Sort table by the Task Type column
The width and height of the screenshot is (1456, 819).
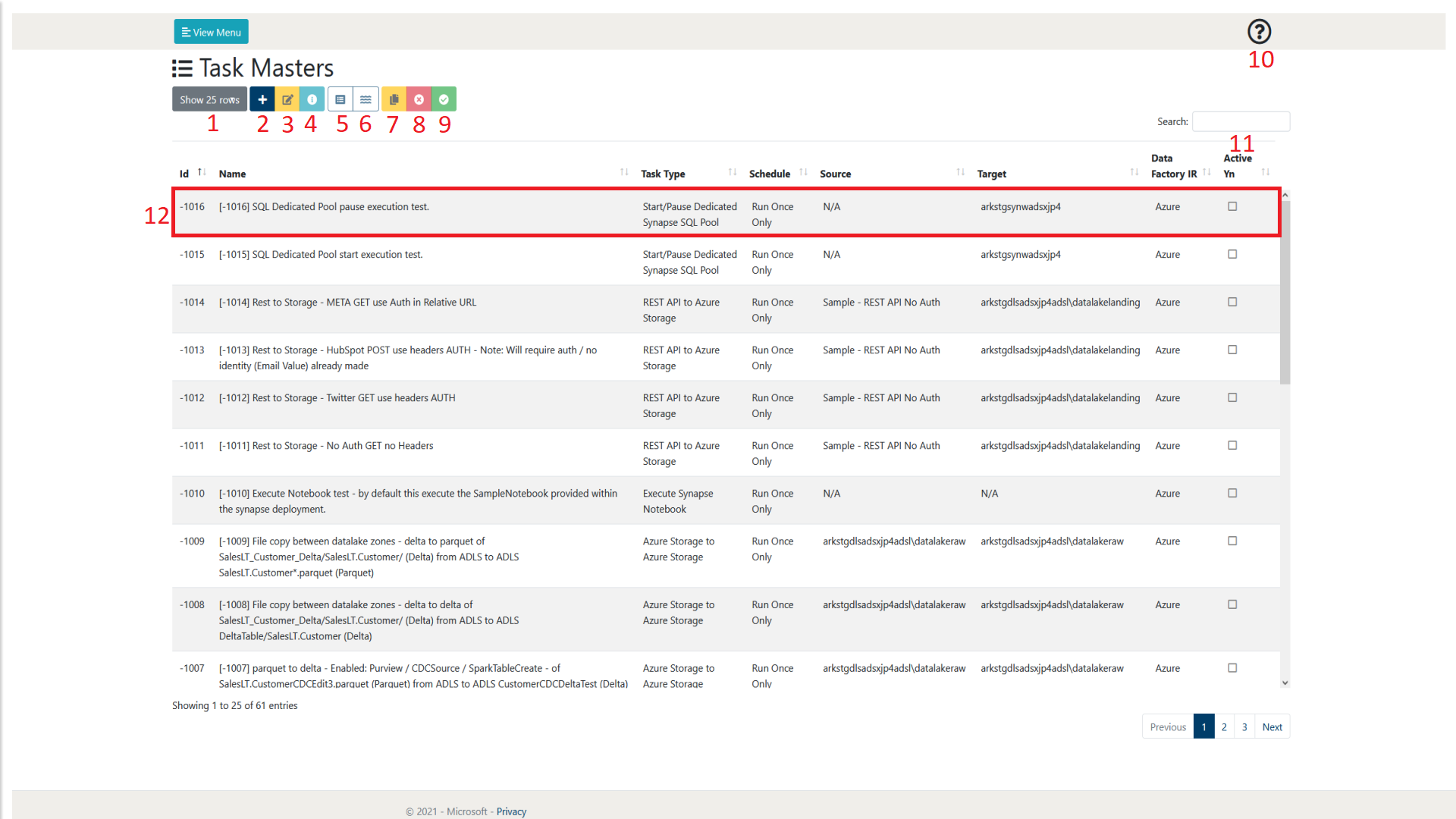point(663,174)
